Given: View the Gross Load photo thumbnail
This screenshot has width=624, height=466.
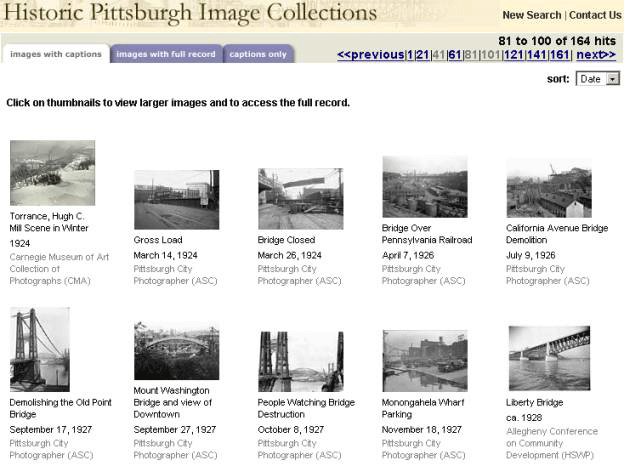Looking at the screenshot, I should click(x=176, y=199).
